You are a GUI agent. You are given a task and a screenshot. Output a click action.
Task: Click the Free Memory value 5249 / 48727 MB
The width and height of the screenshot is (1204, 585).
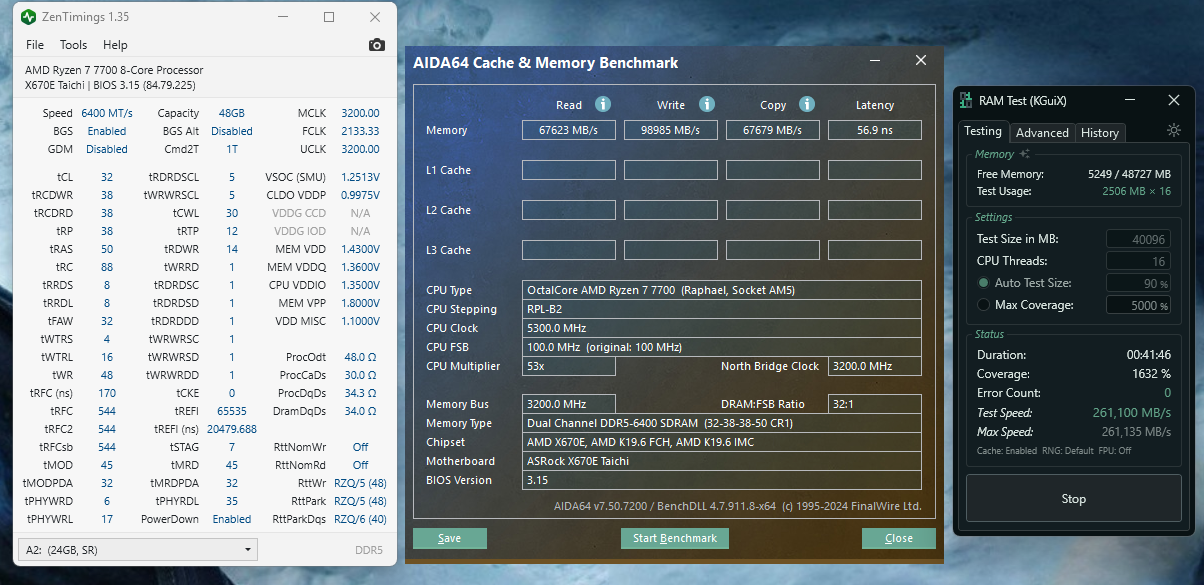(x=1129, y=174)
